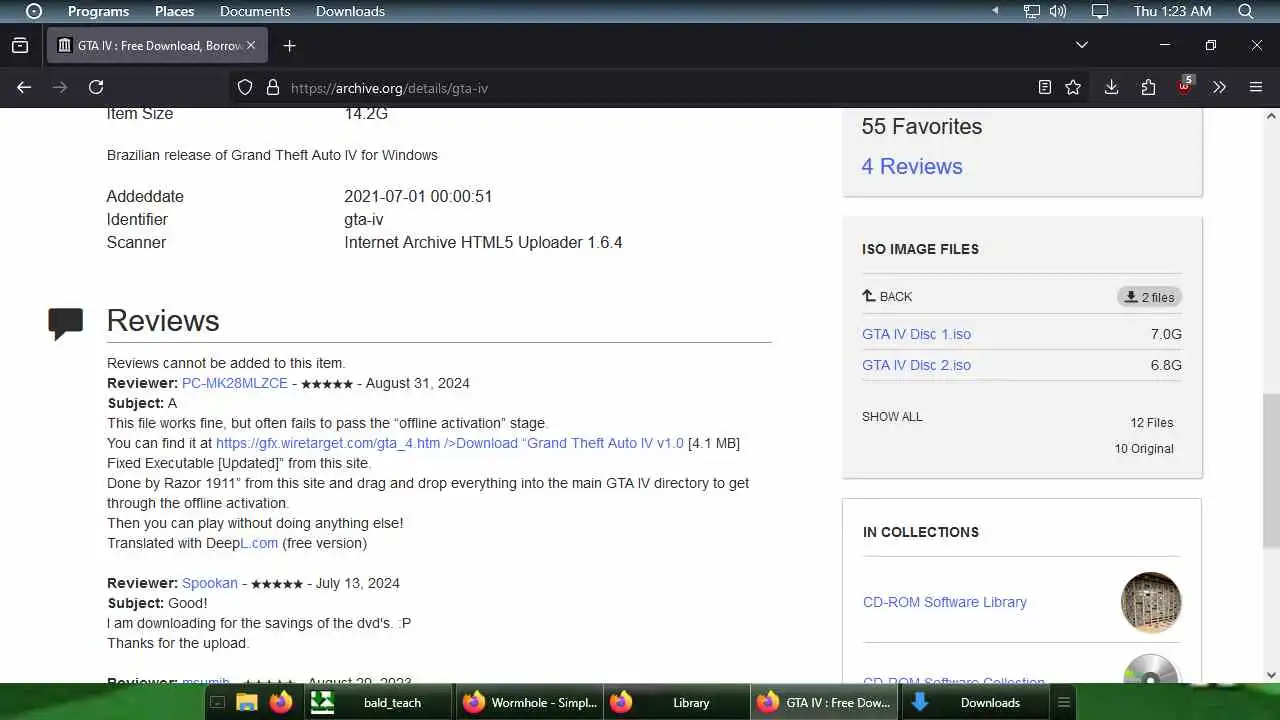Image resolution: width=1280 pixels, height=720 pixels.
Task: Open the Places menu
Action: click(x=174, y=11)
